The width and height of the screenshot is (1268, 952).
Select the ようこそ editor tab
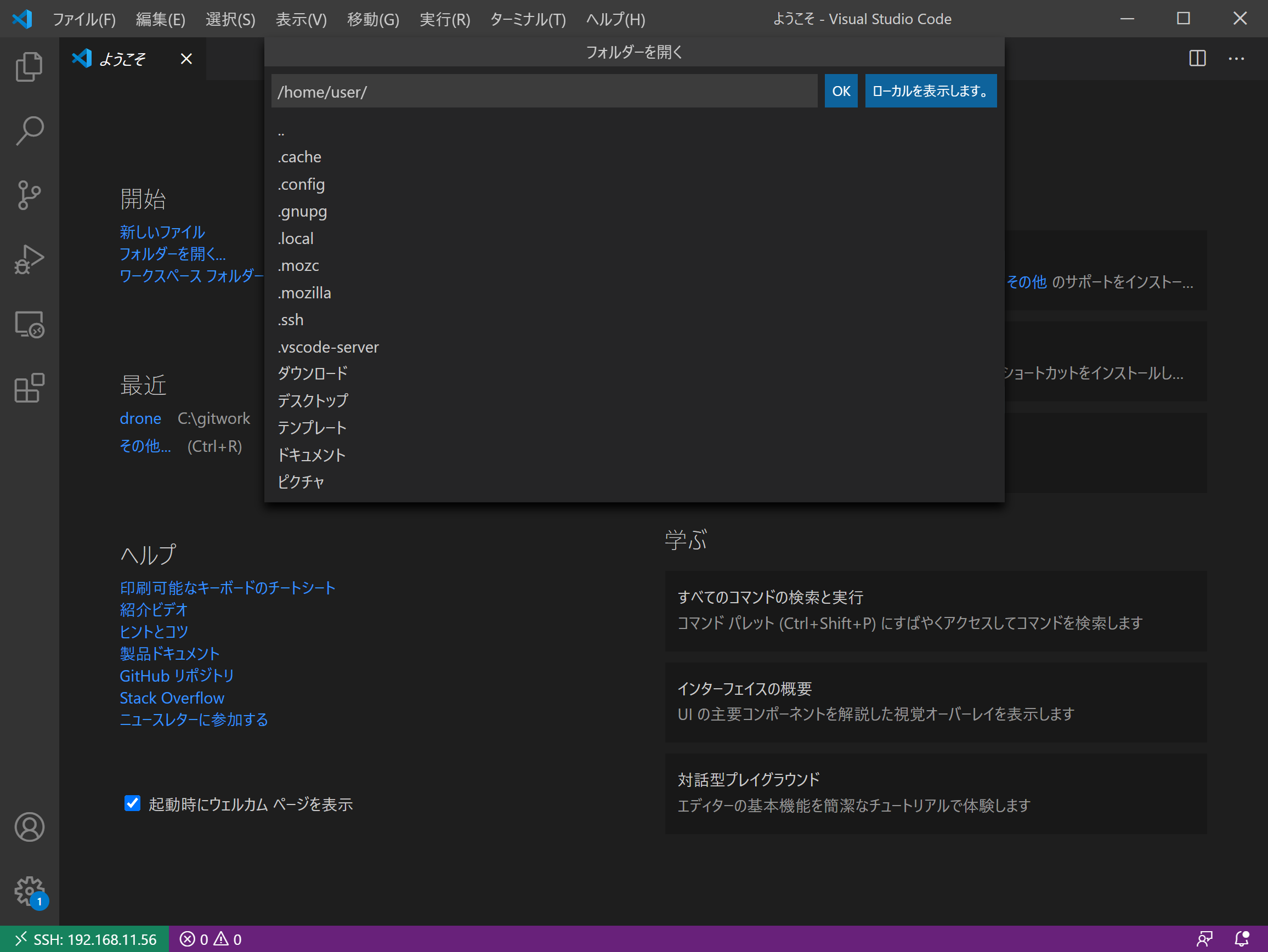coord(132,59)
